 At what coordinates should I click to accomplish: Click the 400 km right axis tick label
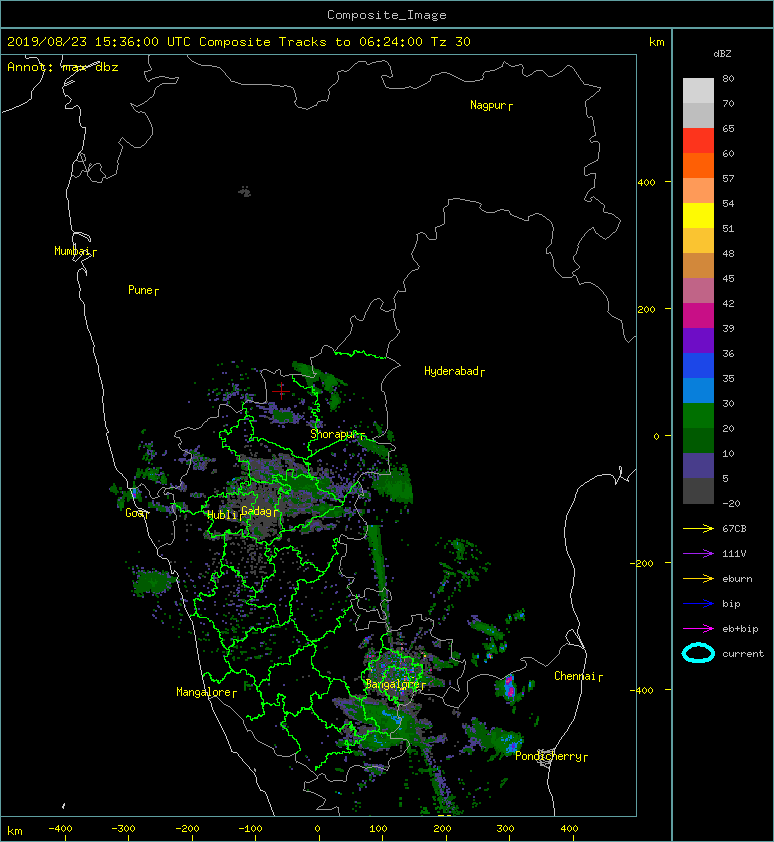point(646,183)
